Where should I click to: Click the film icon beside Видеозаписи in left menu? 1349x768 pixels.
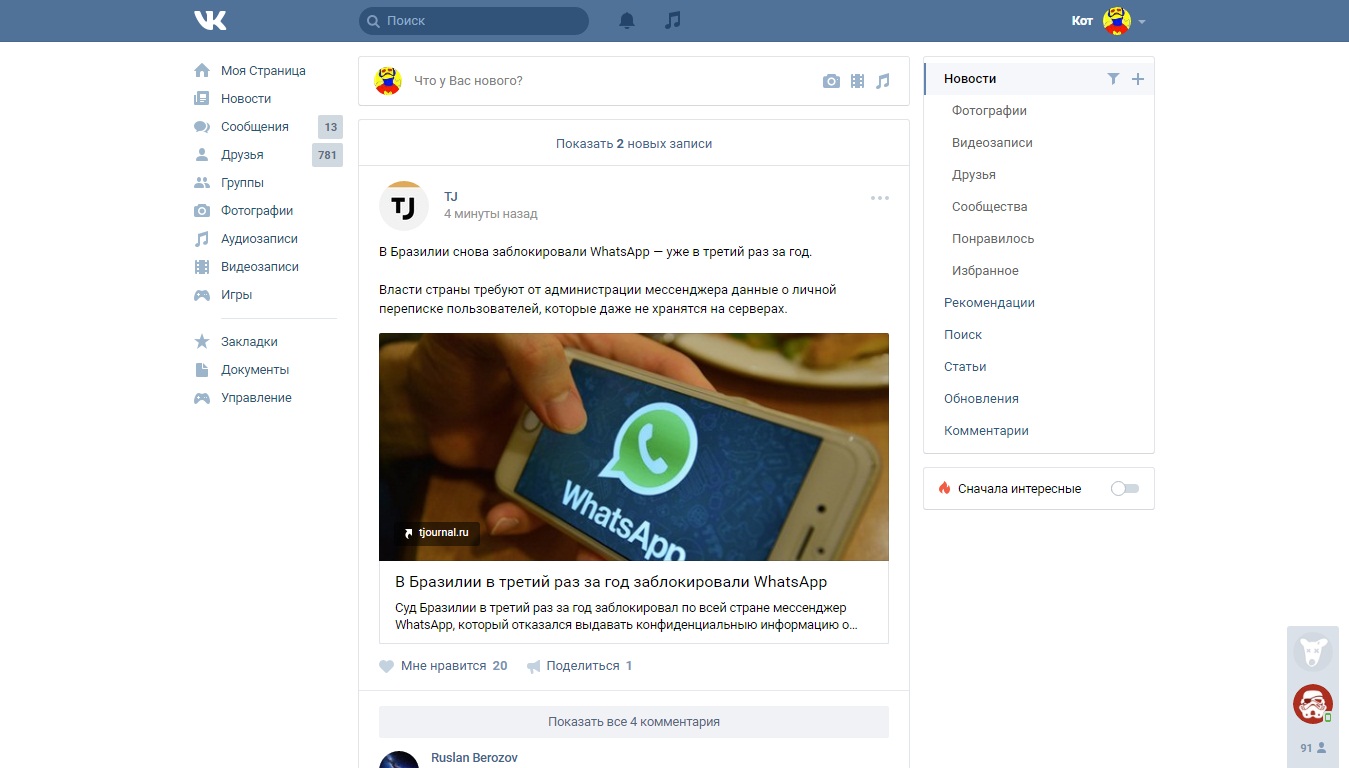click(202, 267)
